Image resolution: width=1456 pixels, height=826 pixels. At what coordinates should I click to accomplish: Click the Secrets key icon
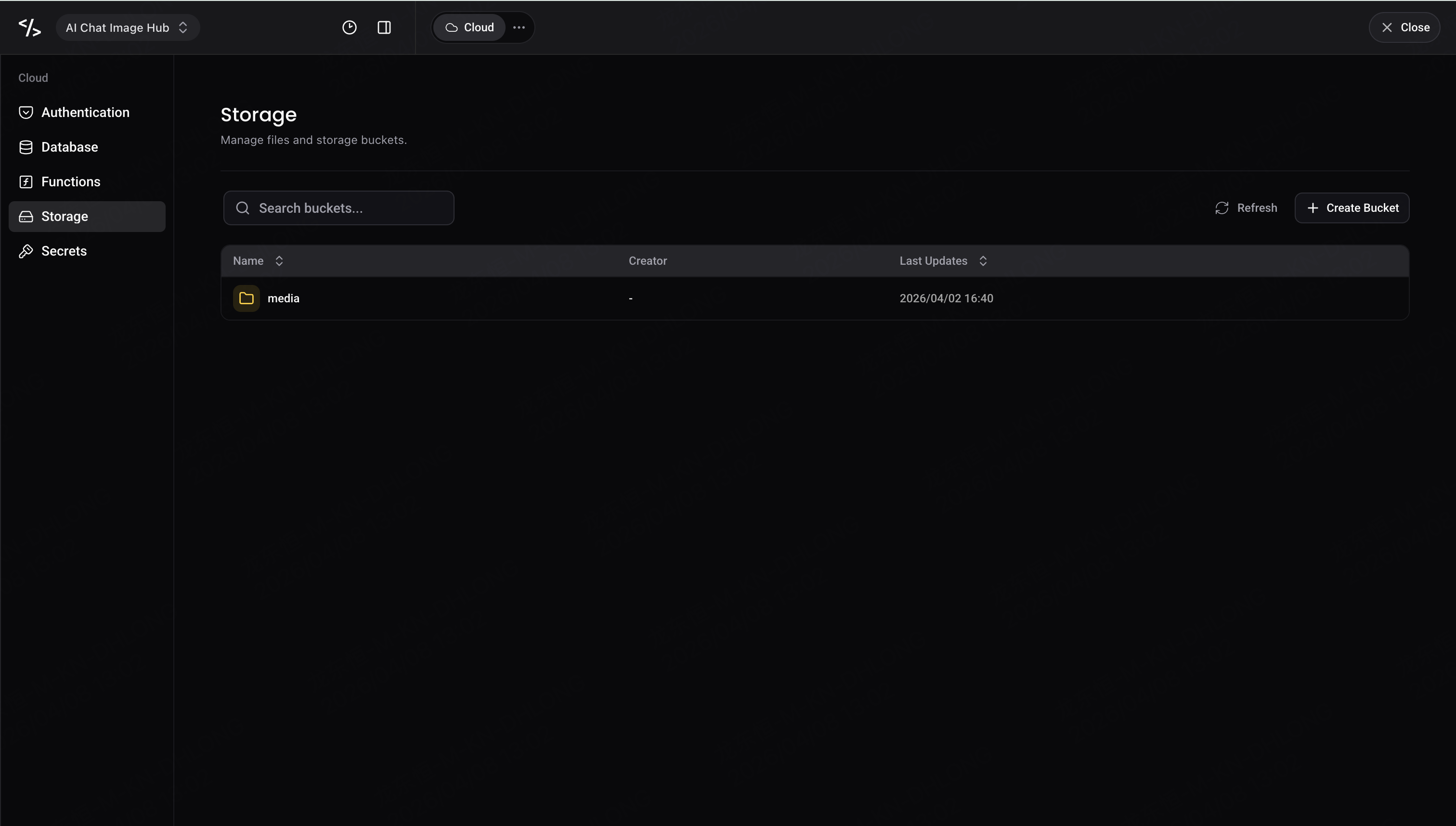(x=26, y=251)
